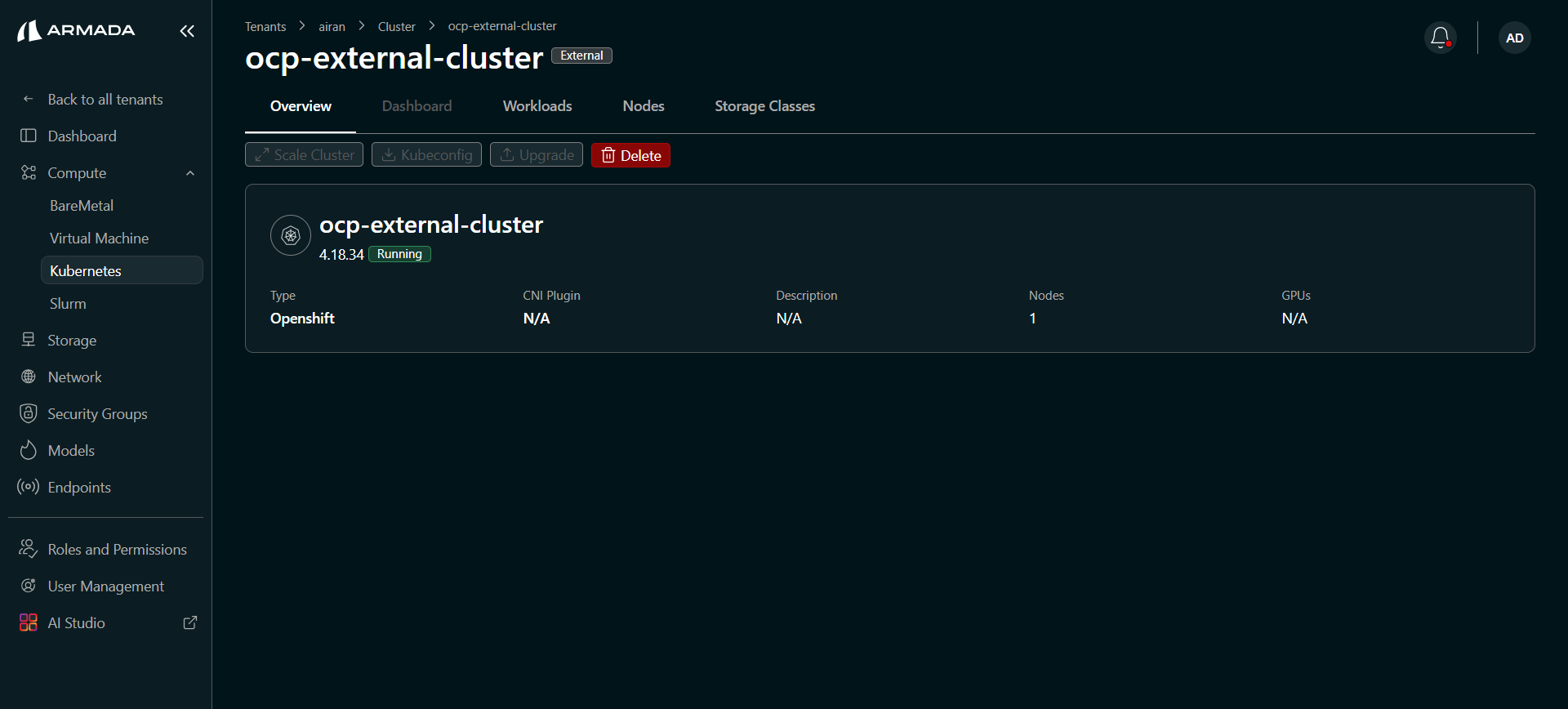1568x709 pixels.
Task: Switch to the Storage Classes tab
Action: (765, 106)
